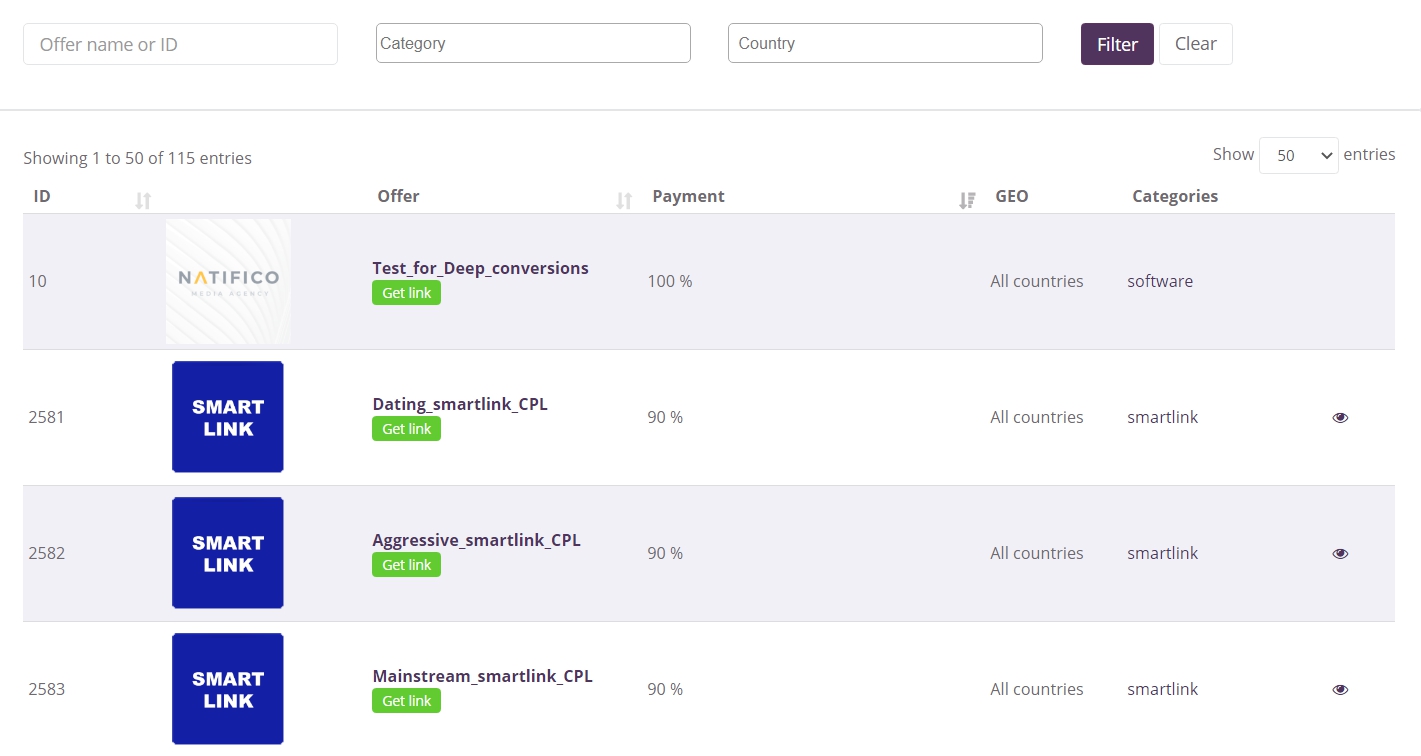Open the Aggressive_smartlink_CPL offer title
1421x756 pixels.
point(476,540)
